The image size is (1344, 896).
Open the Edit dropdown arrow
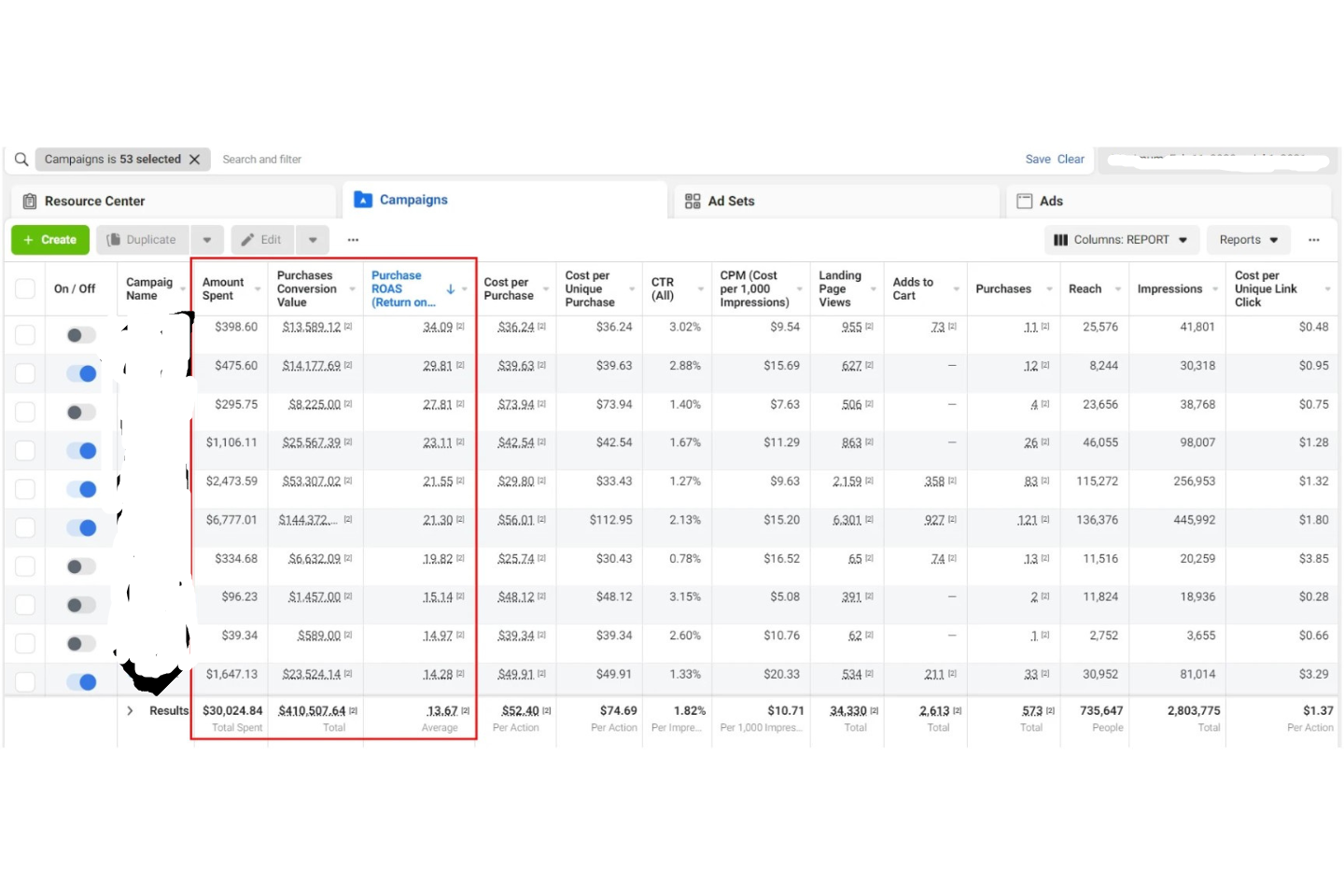pyautogui.click(x=313, y=240)
